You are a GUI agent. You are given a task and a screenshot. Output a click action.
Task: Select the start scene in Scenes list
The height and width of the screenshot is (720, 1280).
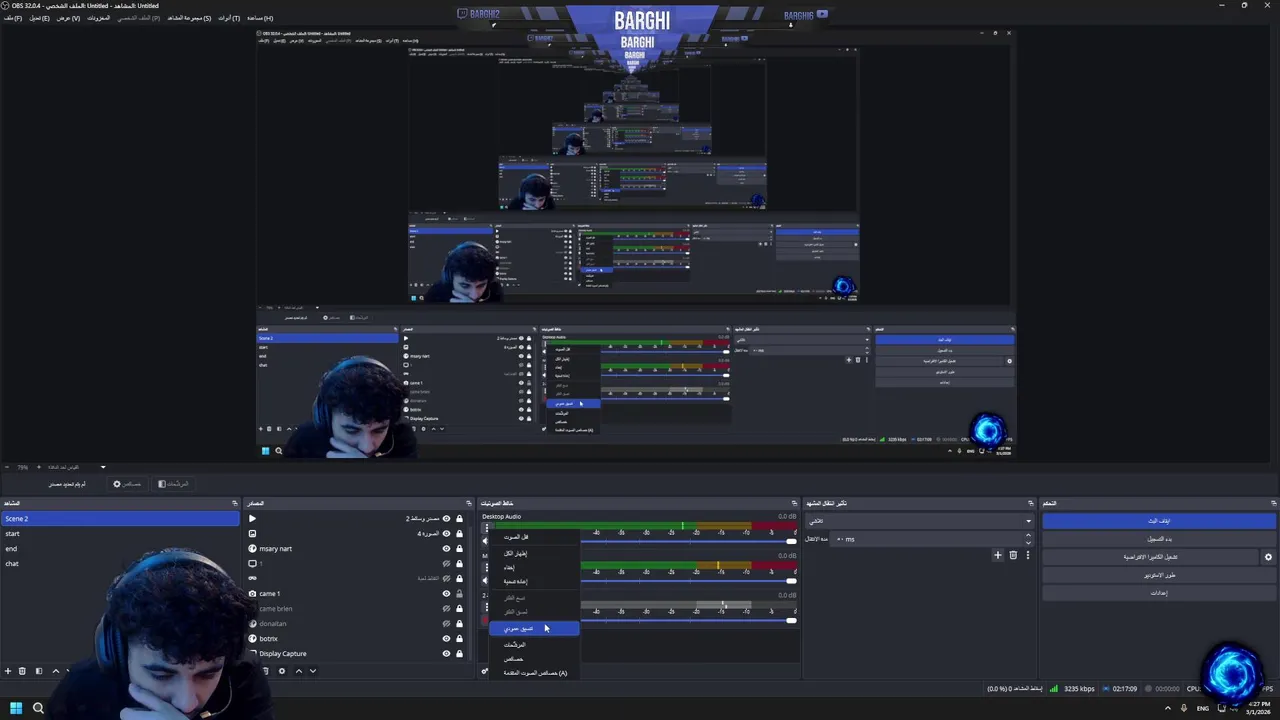tap(120, 534)
